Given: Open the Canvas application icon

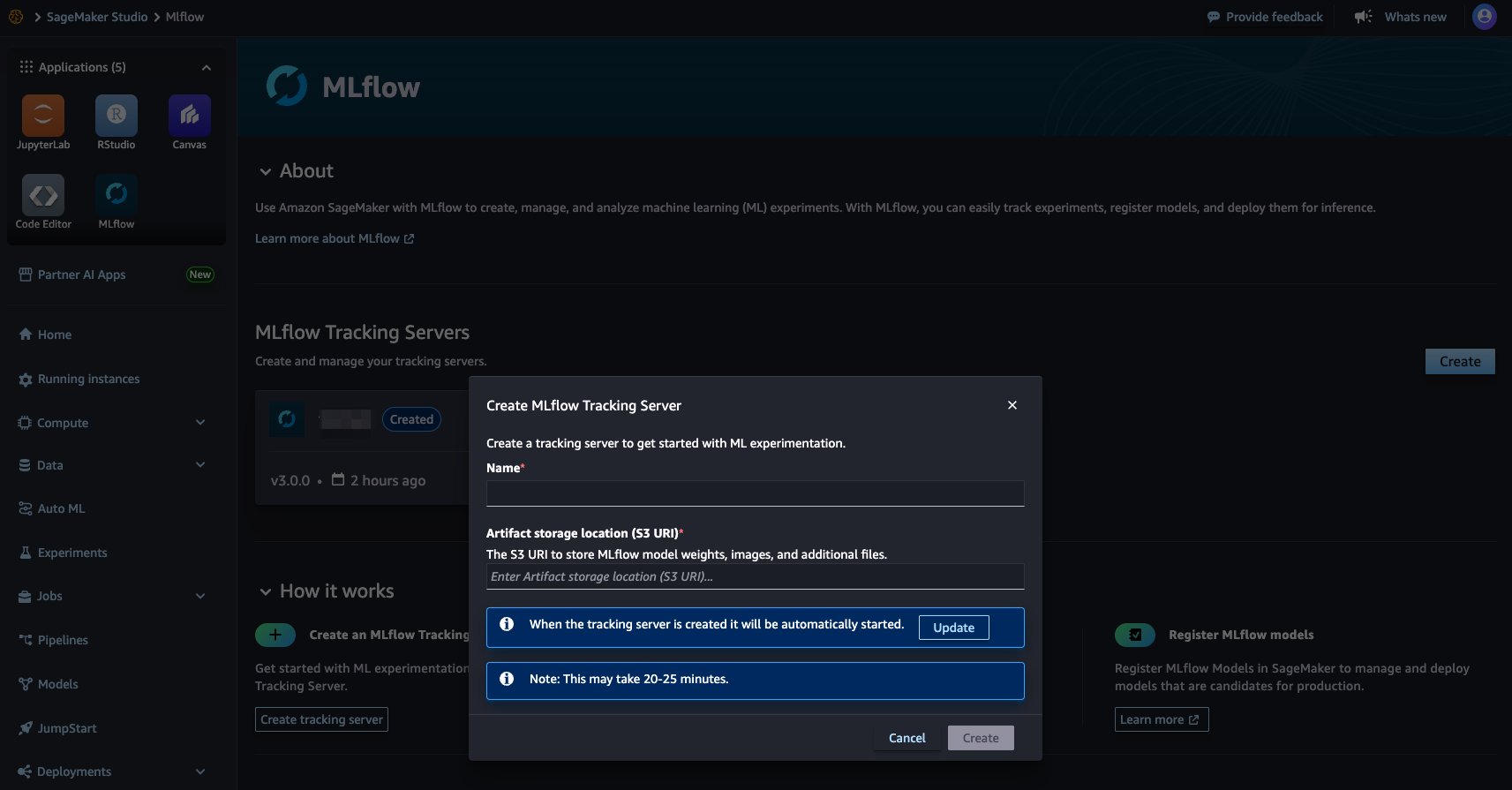Looking at the screenshot, I should click(x=189, y=117).
